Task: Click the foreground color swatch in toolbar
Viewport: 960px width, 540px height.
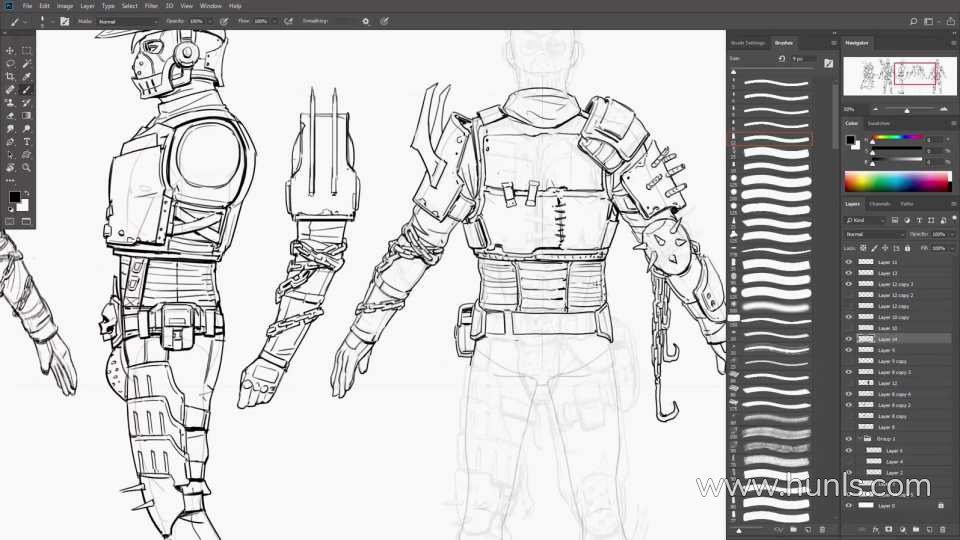Action: click(14, 197)
